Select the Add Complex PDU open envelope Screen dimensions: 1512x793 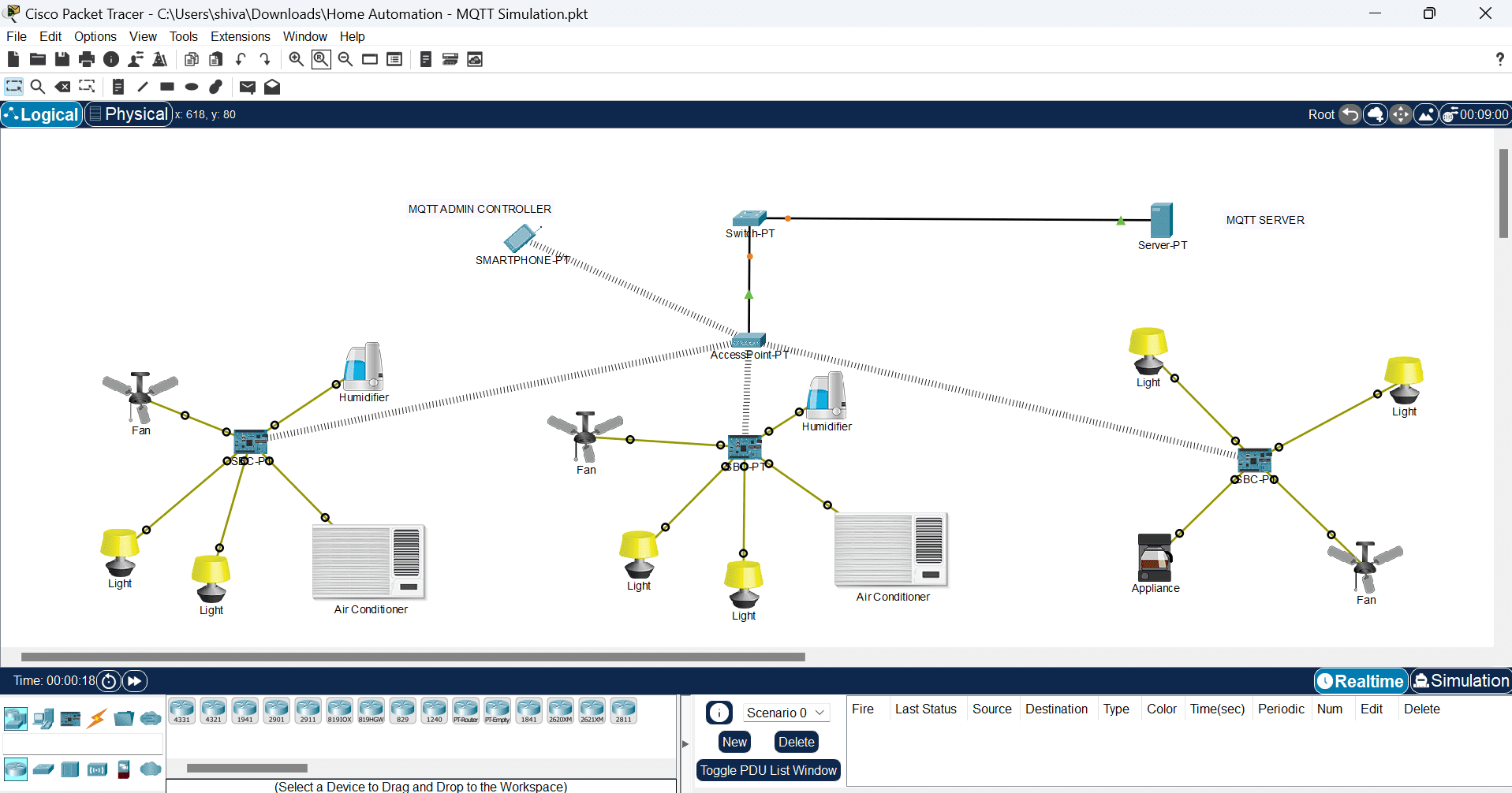click(272, 87)
